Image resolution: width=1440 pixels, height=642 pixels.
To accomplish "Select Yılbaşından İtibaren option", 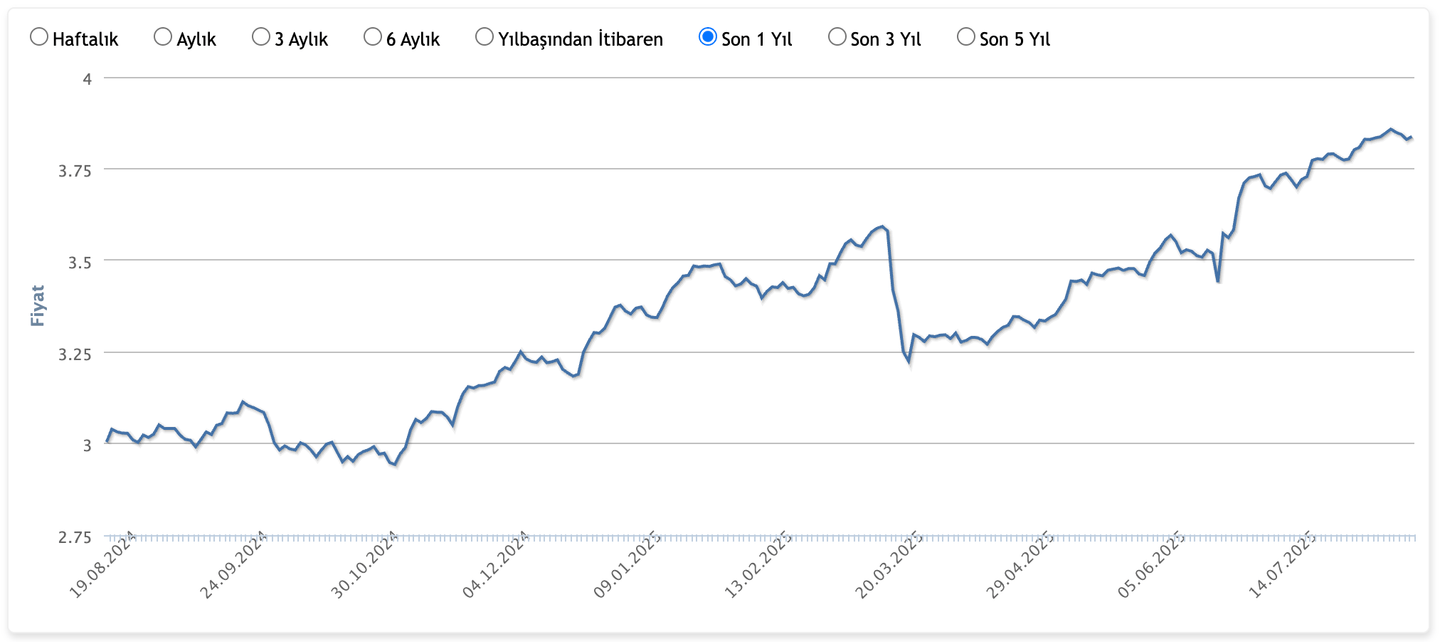I will click(485, 35).
